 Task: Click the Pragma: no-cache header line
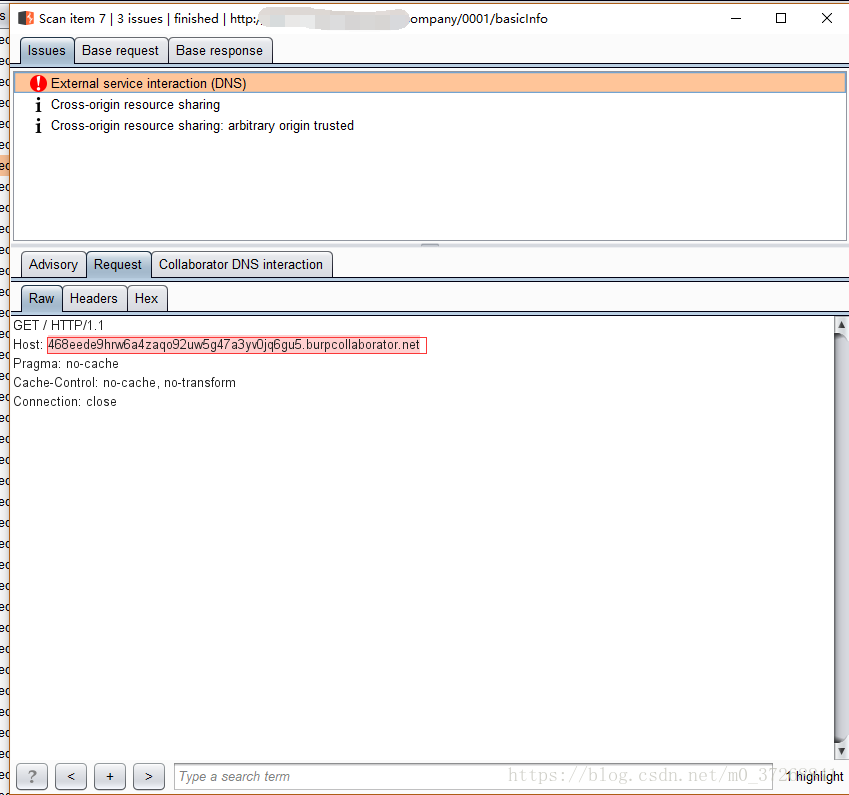66,363
